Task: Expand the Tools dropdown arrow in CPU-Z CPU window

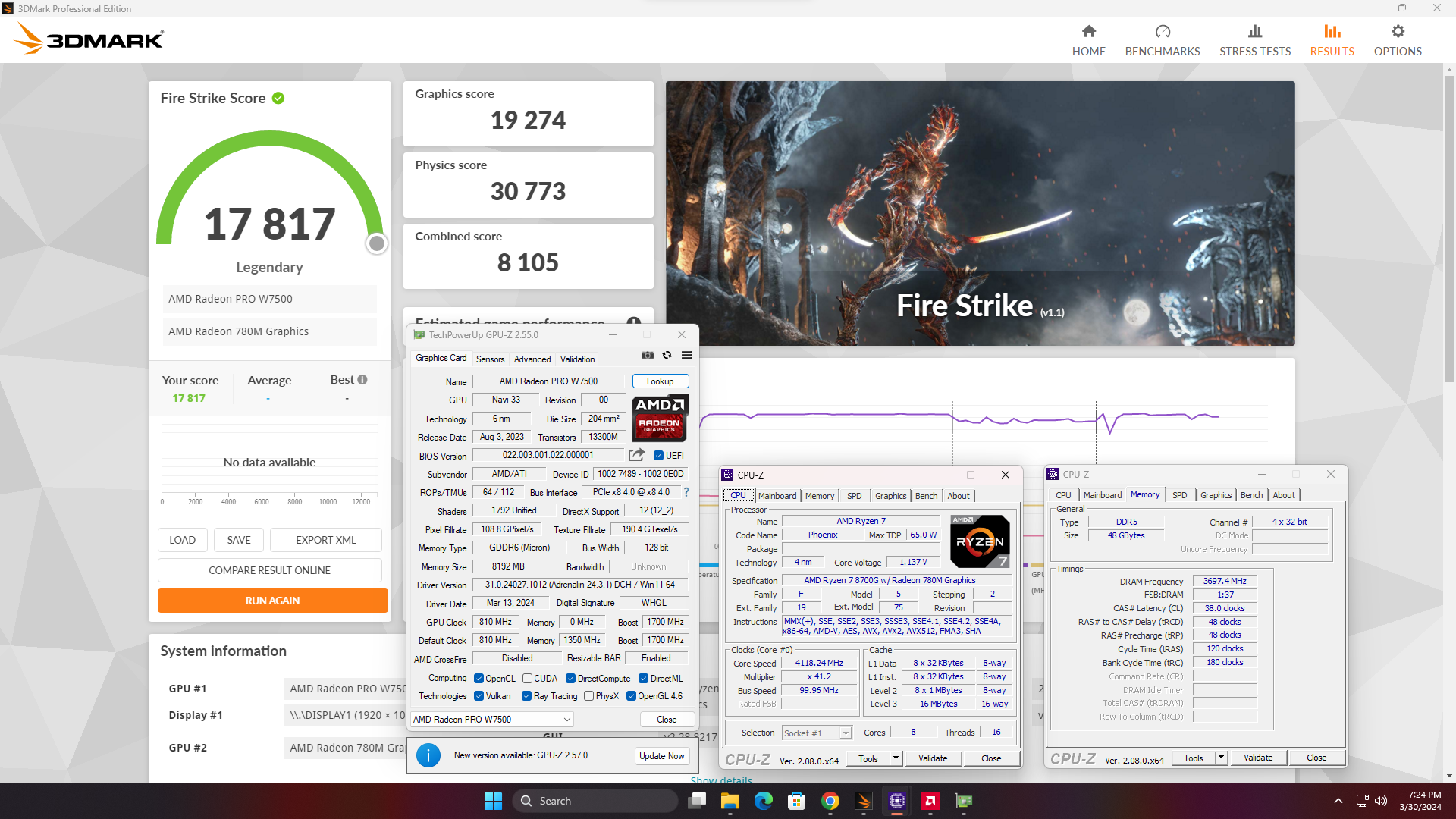Action: point(896,758)
